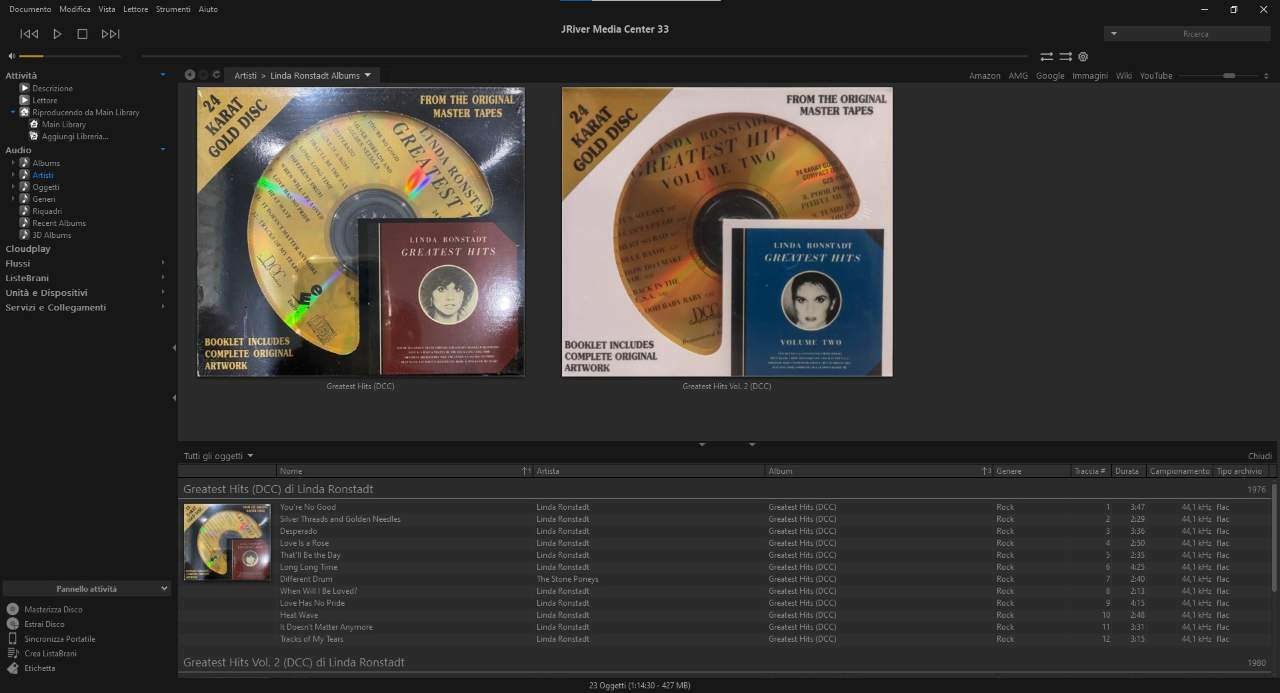Click the Stop playback button
The width and height of the screenshot is (1280, 693).
tap(82, 34)
